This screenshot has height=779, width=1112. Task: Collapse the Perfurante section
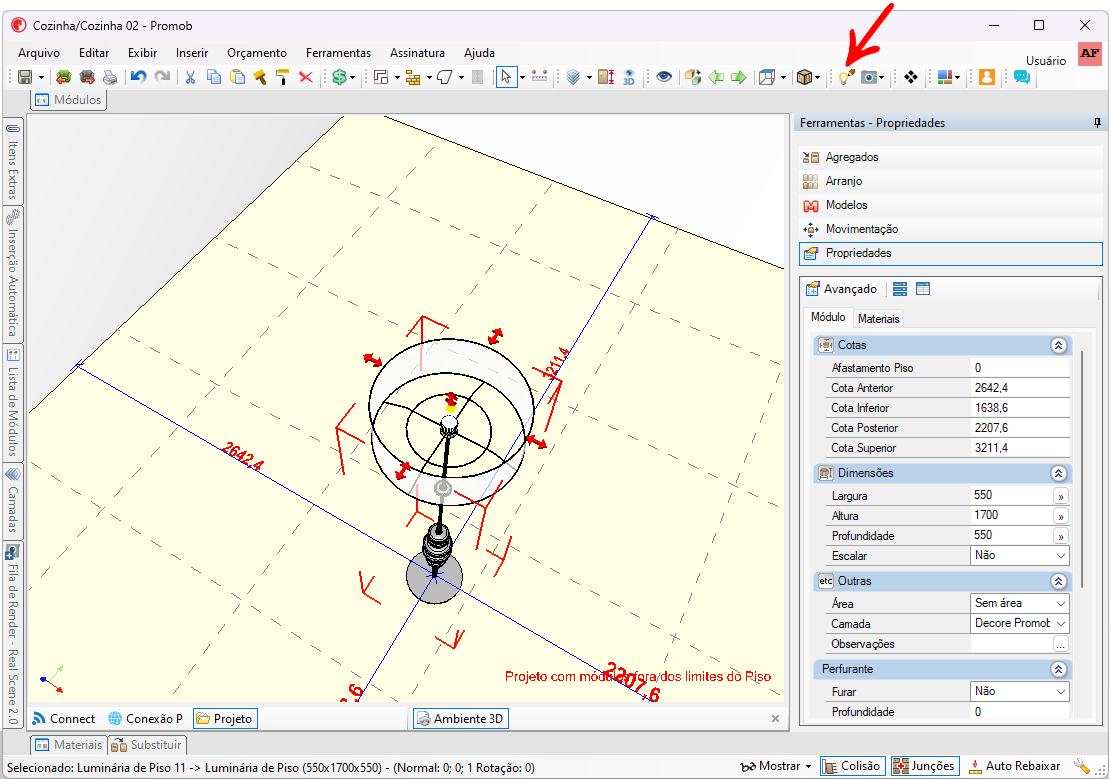pyautogui.click(x=1058, y=669)
